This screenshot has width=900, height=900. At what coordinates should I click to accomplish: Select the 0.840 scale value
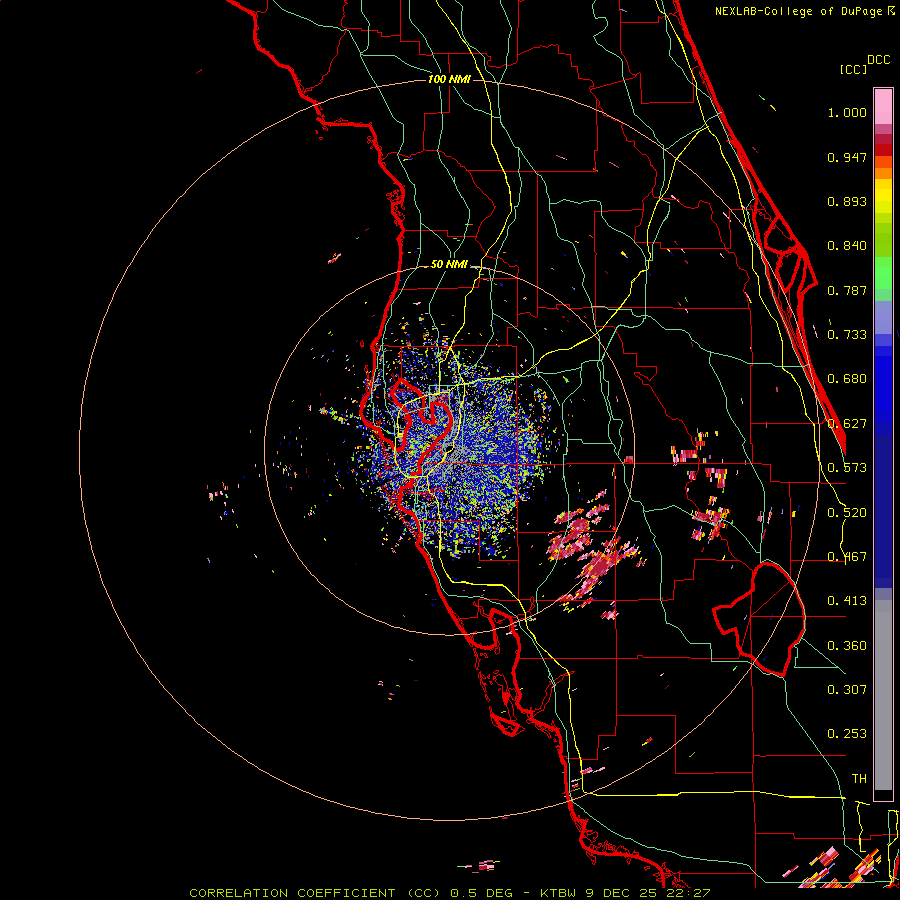point(847,246)
